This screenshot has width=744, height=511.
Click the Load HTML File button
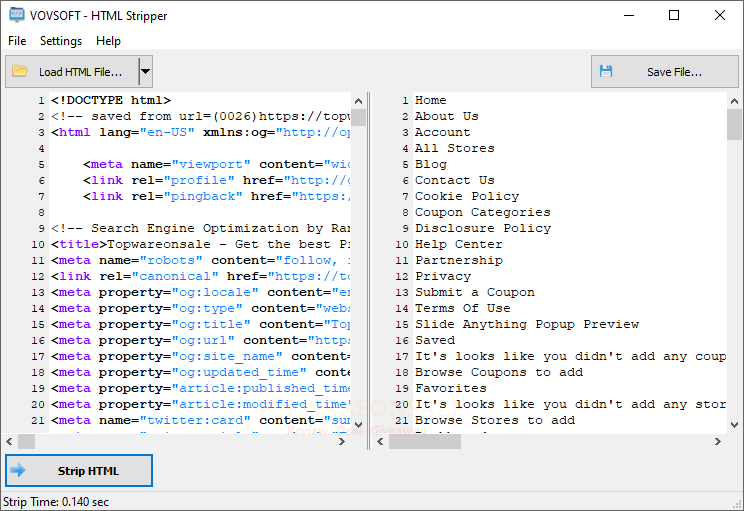(x=72, y=72)
